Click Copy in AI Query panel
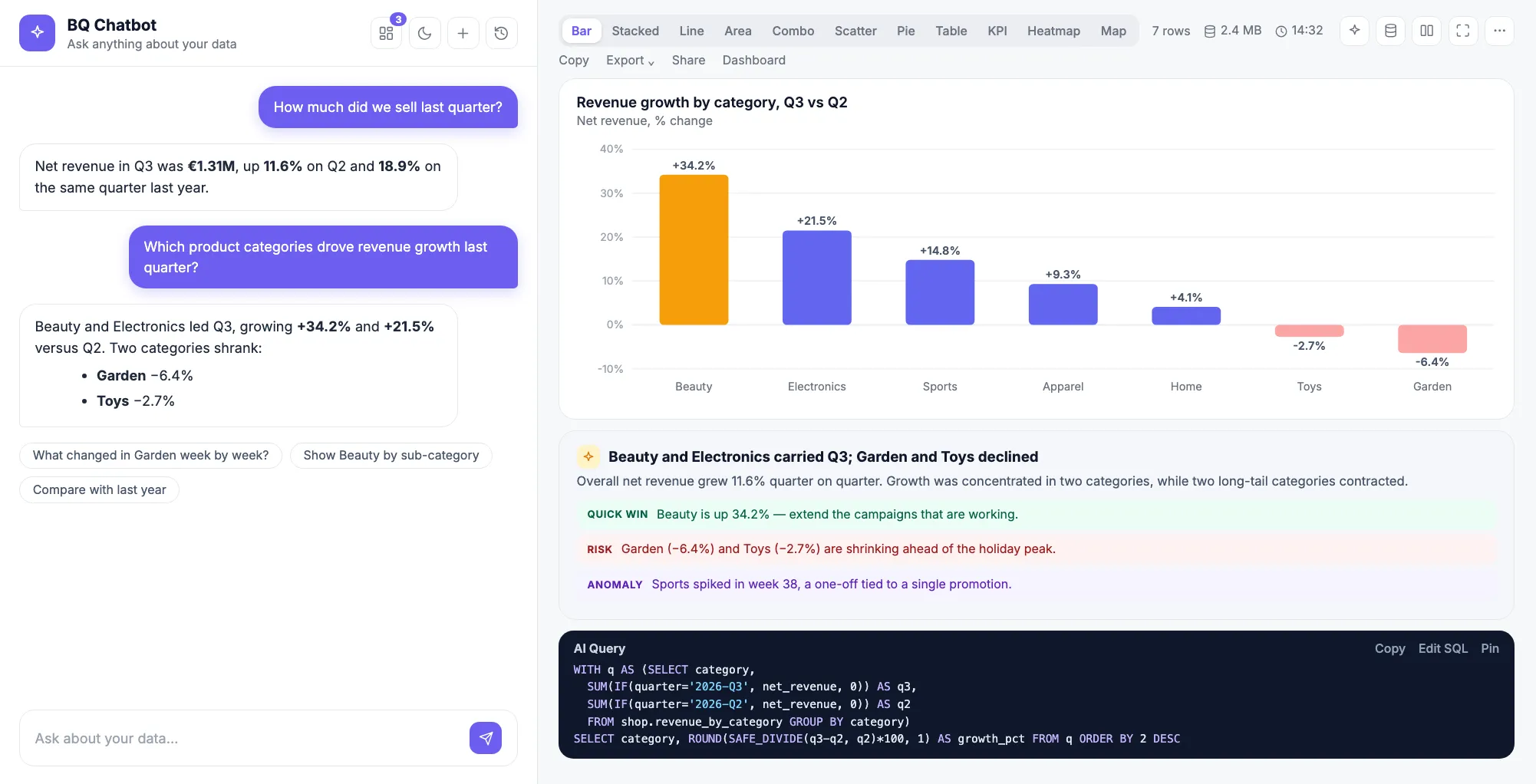Viewport: 1536px width, 784px height. [x=1389, y=648]
